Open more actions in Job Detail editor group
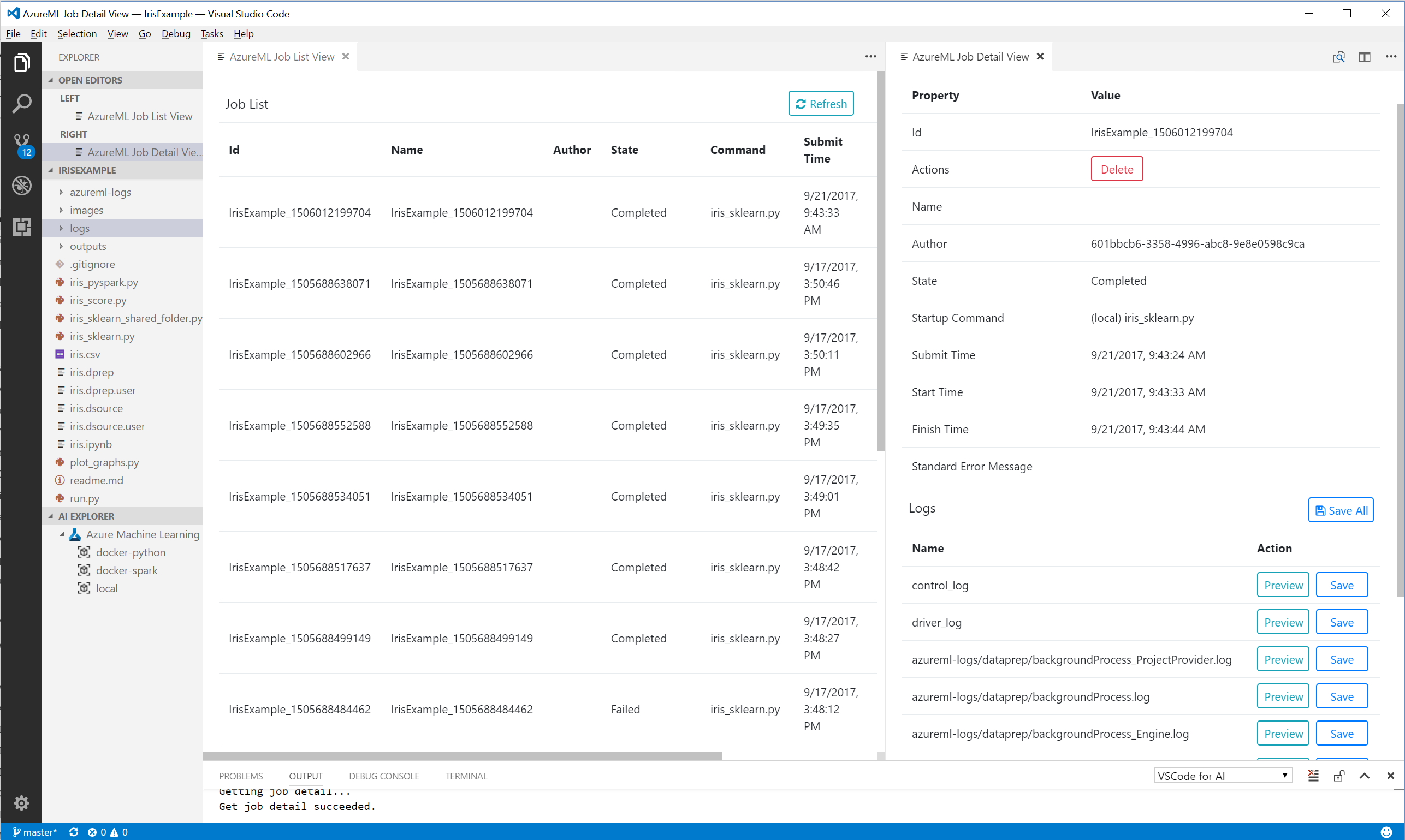Screen dimensions: 1405x840 [1391, 57]
